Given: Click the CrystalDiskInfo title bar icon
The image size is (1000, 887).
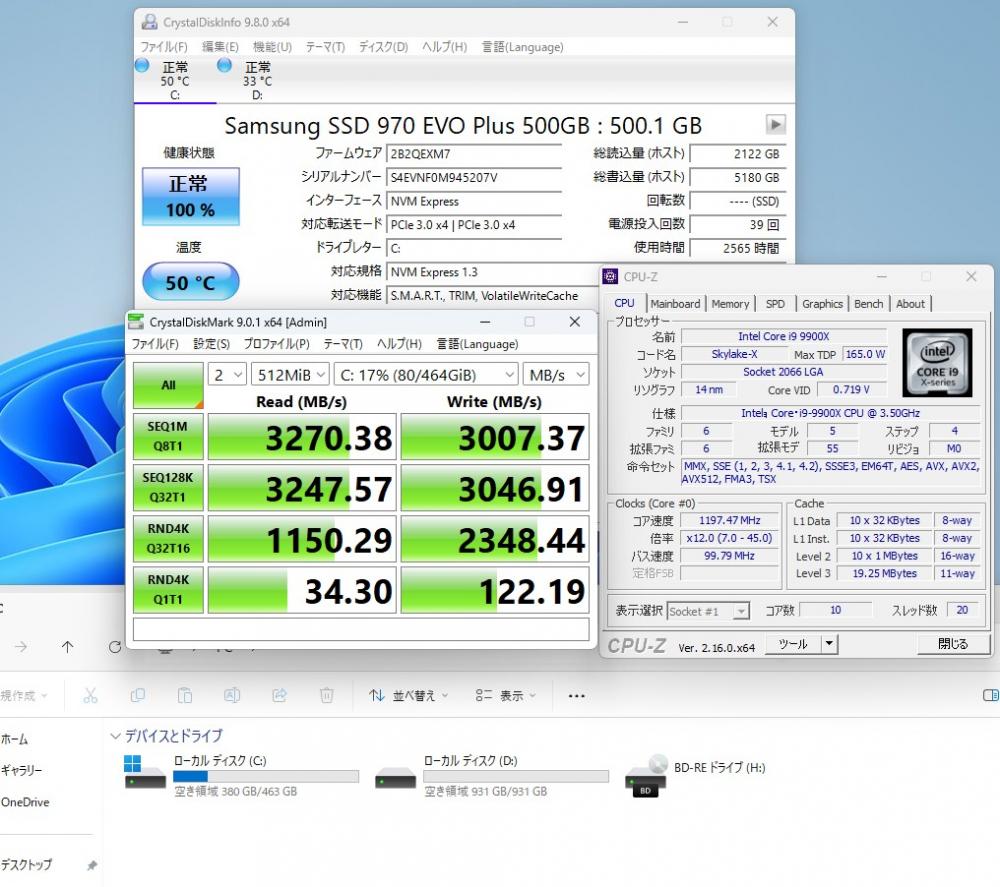Looking at the screenshot, I should point(149,22).
